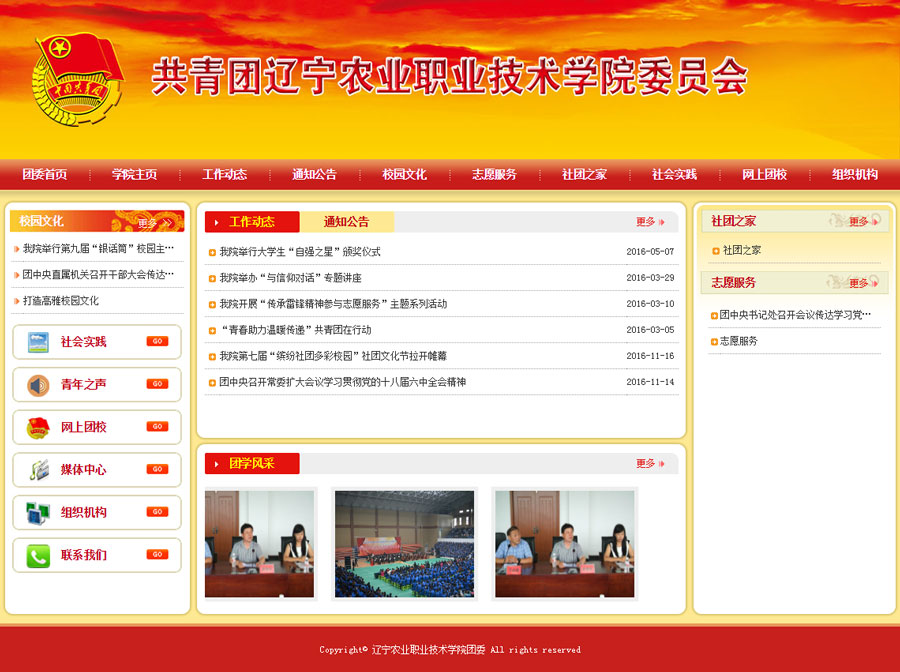Open news 我院举行大学生“自强之星”颁奖仪式
The width and height of the screenshot is (900, 672).
coord(300,252)
